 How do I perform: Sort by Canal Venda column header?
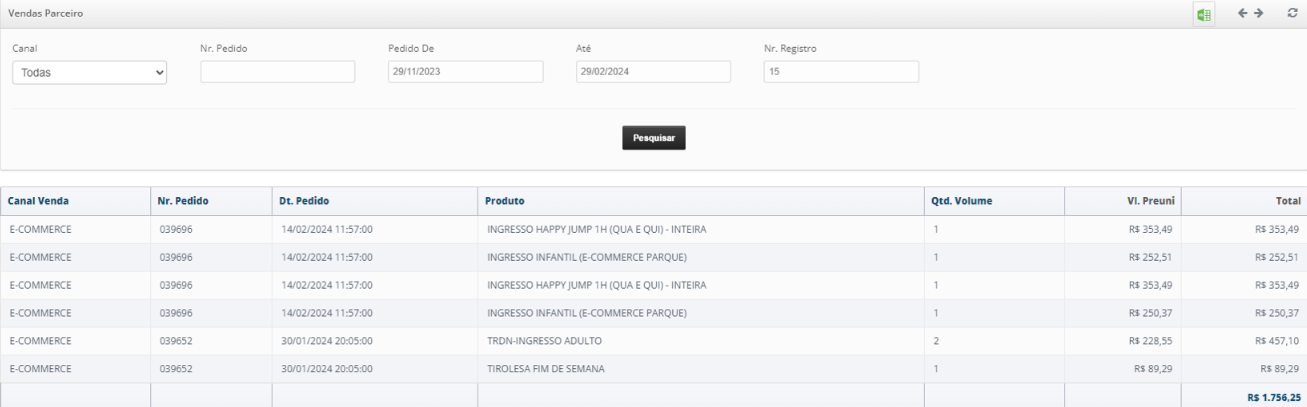(39, 201)
